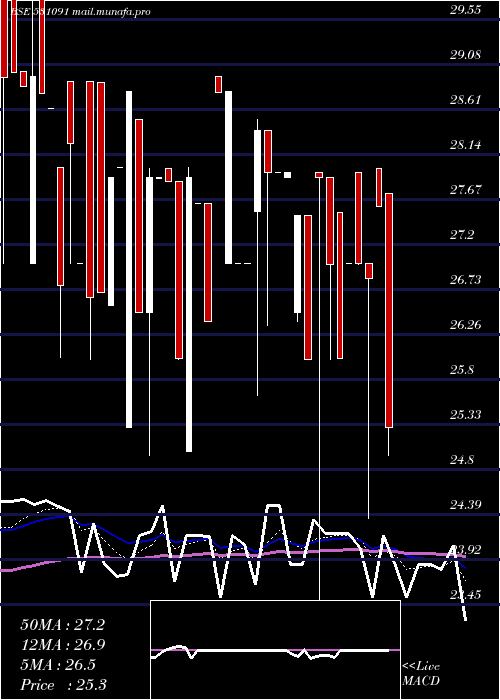Screen dimensions: 500x700
Task: Click inside the MACD inset chart
Action: pyautogui.click(x=275, y=650)
